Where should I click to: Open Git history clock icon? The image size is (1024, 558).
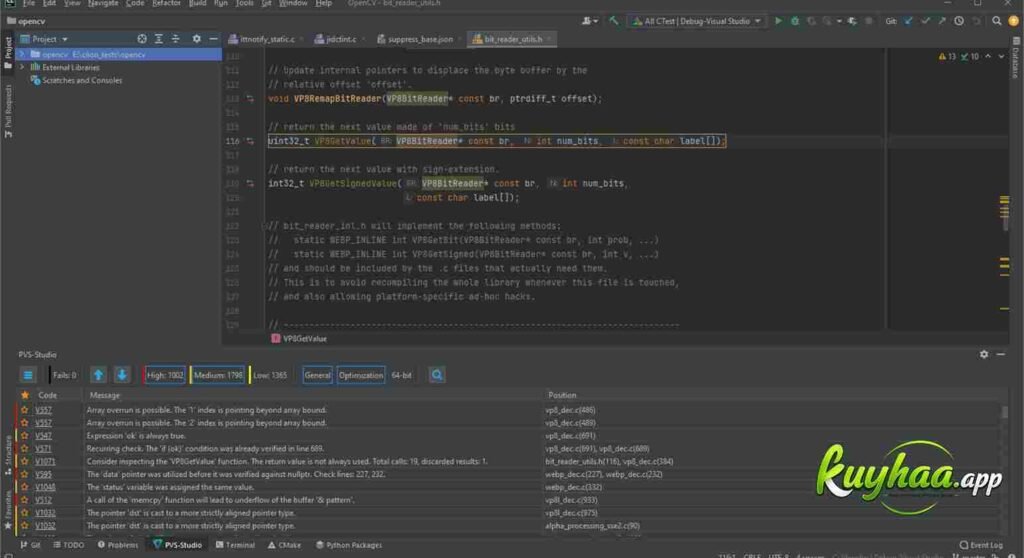pos(959,21)
